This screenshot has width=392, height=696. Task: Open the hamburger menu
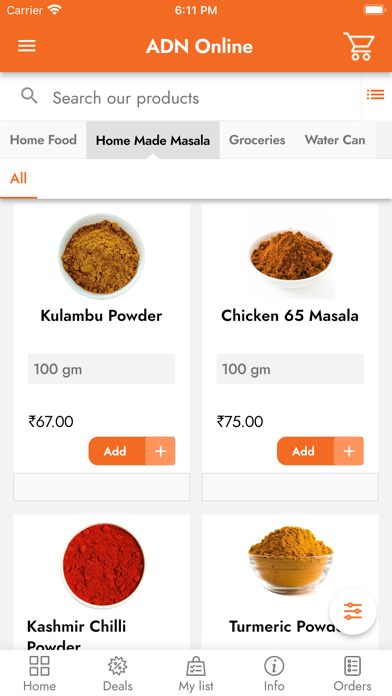click(x=27, y=46)
